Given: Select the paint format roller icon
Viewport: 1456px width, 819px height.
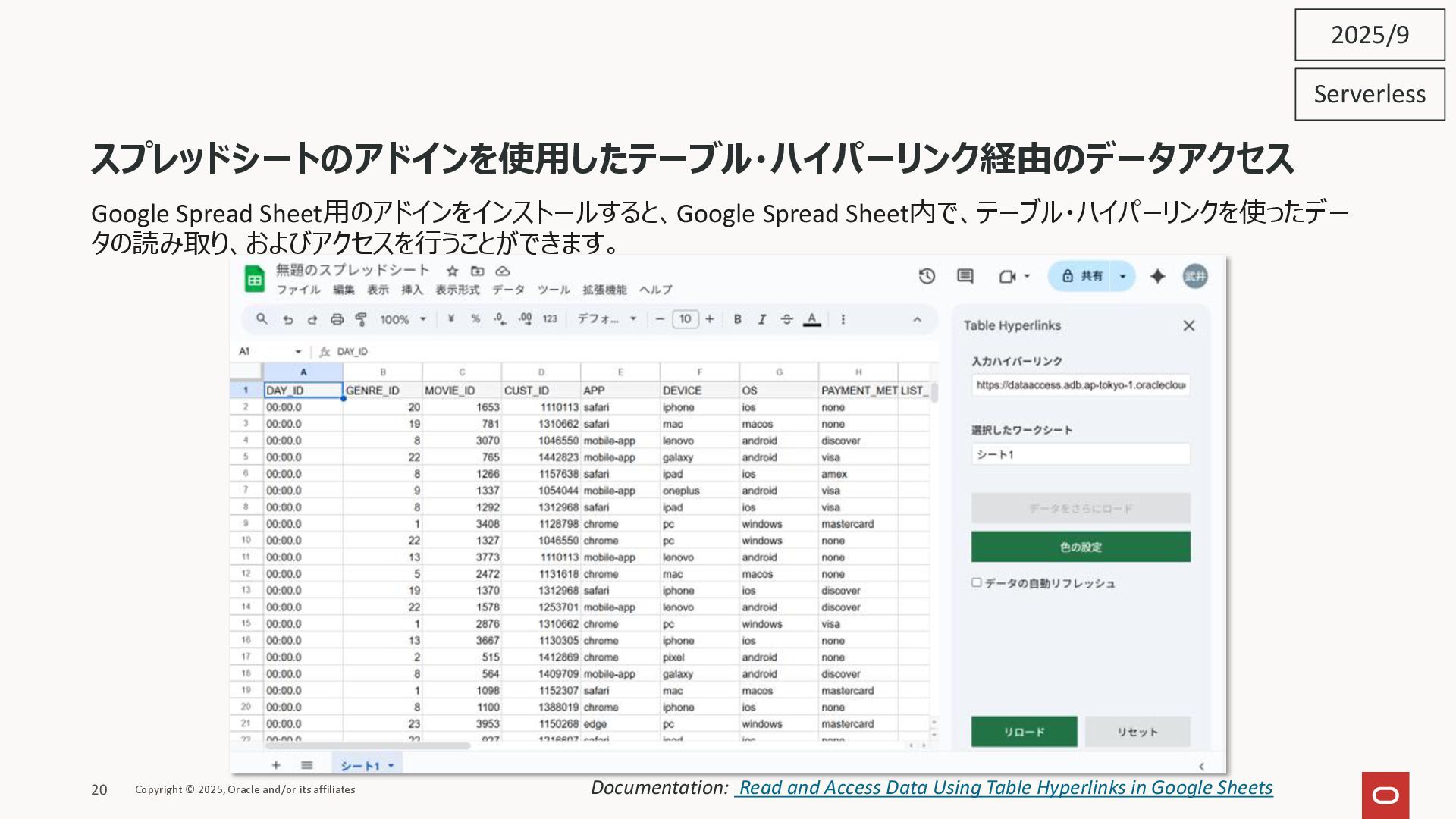Looking at the screenshot, I should tap(362, 319).
